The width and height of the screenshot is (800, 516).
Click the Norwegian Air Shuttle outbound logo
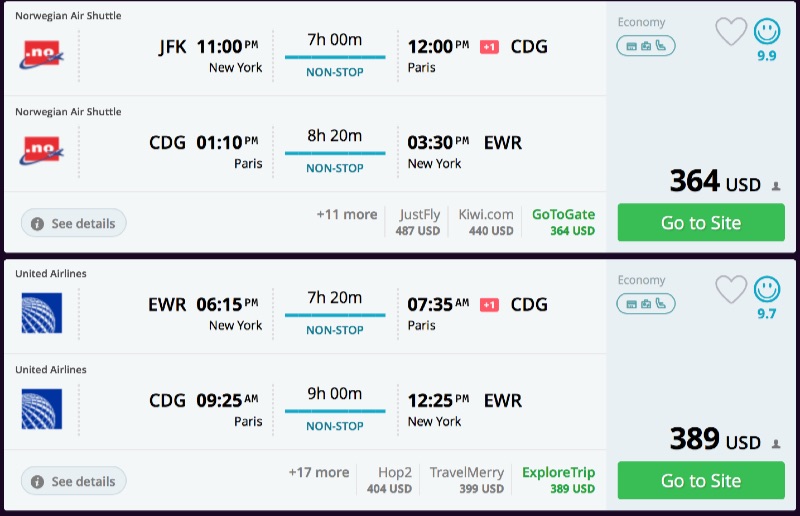(41, 55)
